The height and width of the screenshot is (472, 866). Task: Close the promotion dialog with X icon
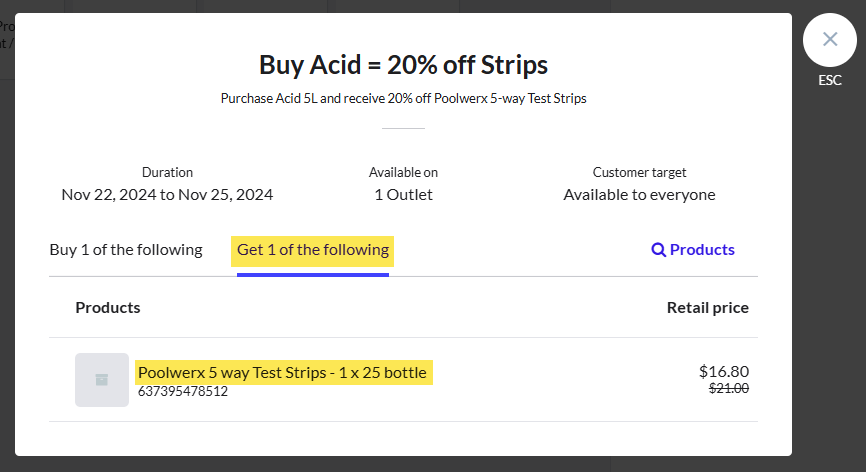click(830, 40)
